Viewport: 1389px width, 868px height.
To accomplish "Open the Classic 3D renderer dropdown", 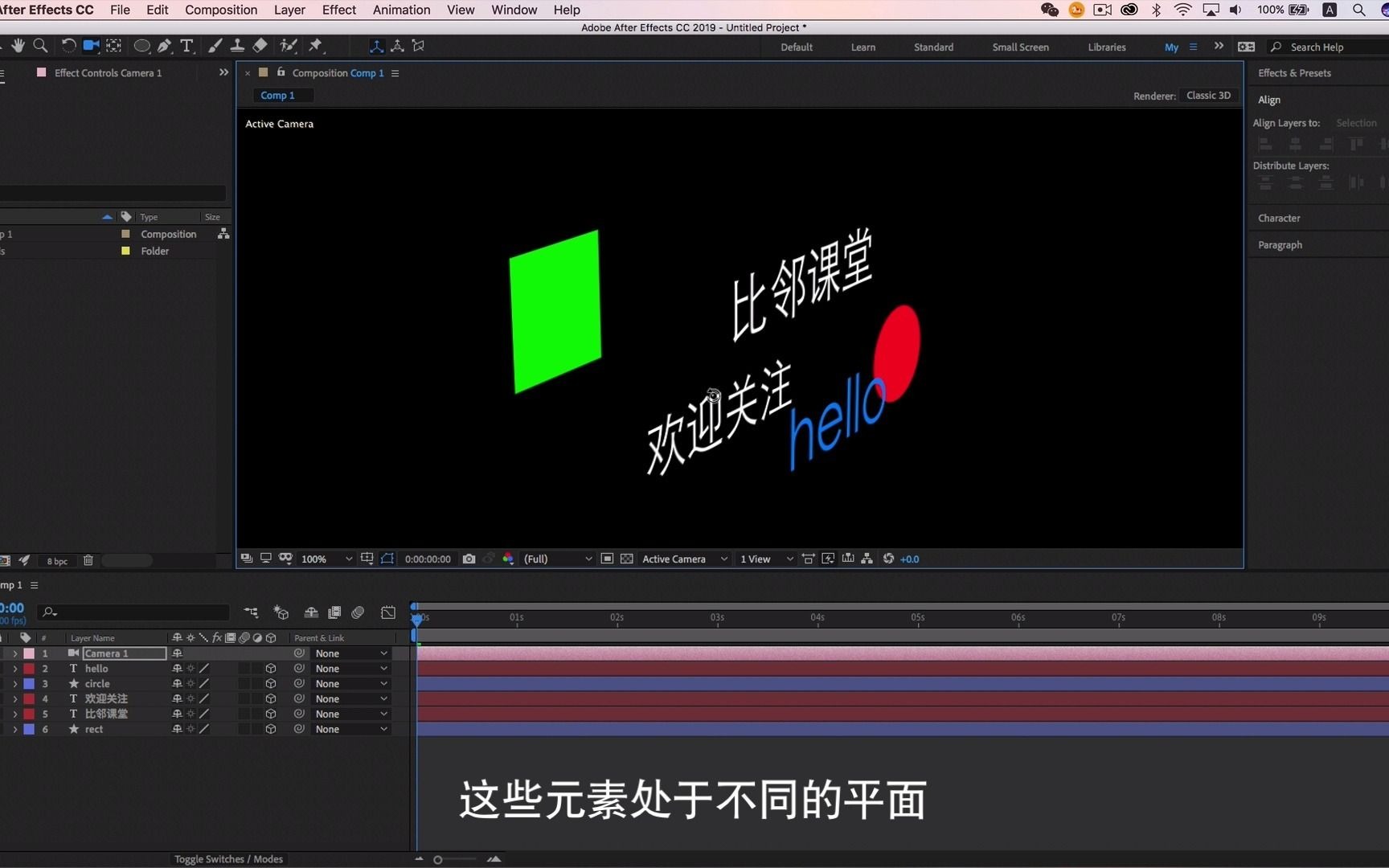I will pyautogui.click(x=1208, y=96).
